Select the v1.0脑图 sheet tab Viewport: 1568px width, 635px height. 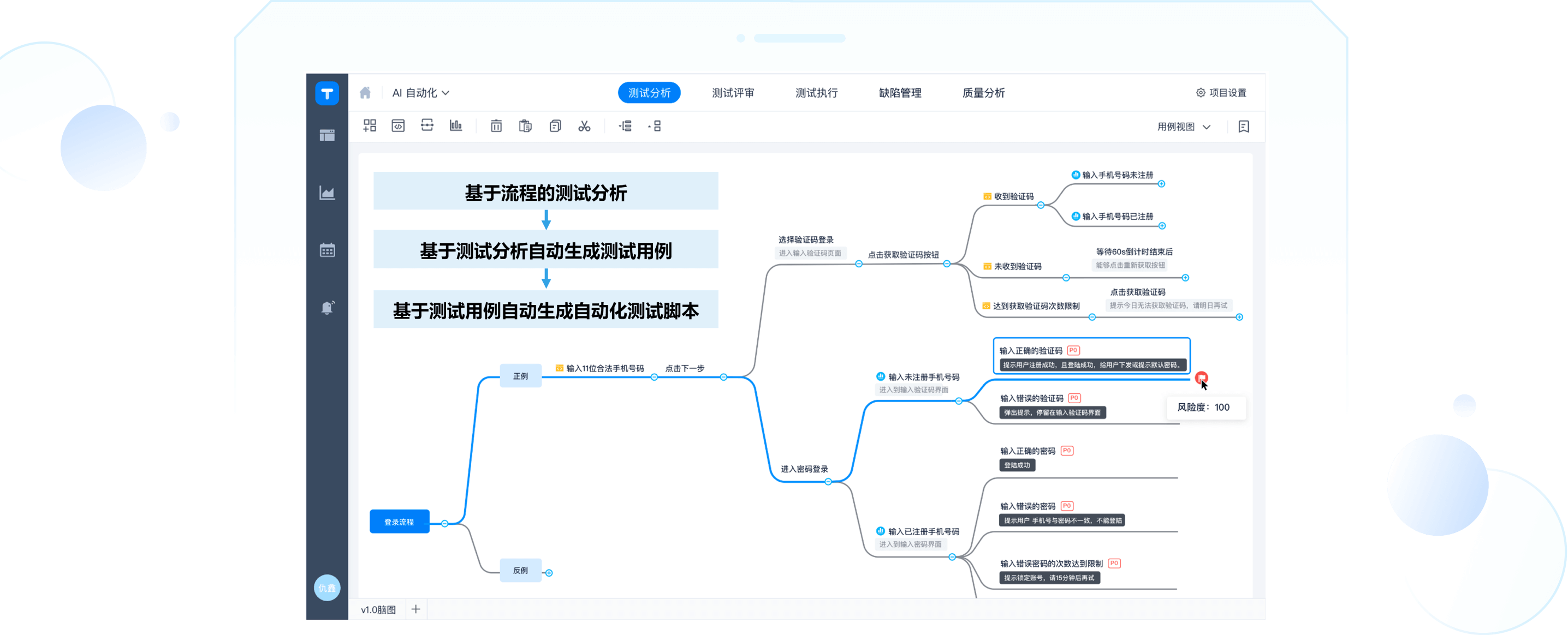tap(378, 609)
